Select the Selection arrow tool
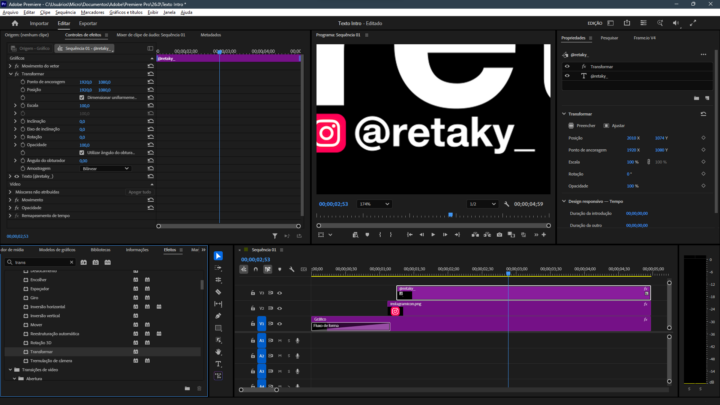The height and width of the screenshot is (405, 720). coord(218,256)
